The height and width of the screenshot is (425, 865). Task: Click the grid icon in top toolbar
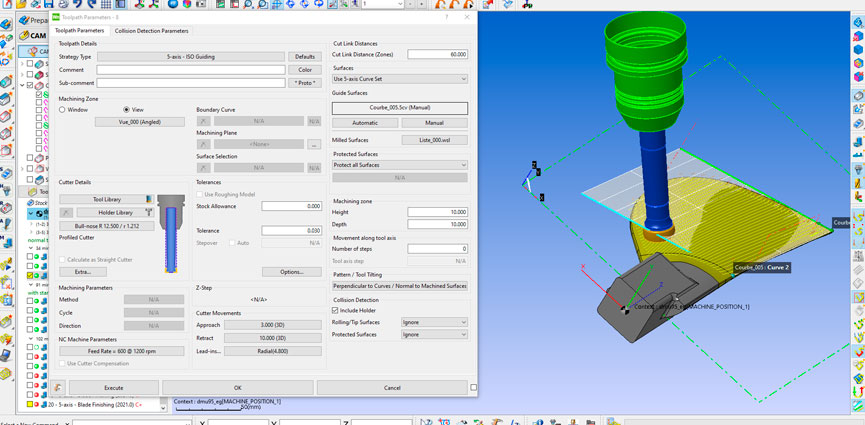point(107,5)
